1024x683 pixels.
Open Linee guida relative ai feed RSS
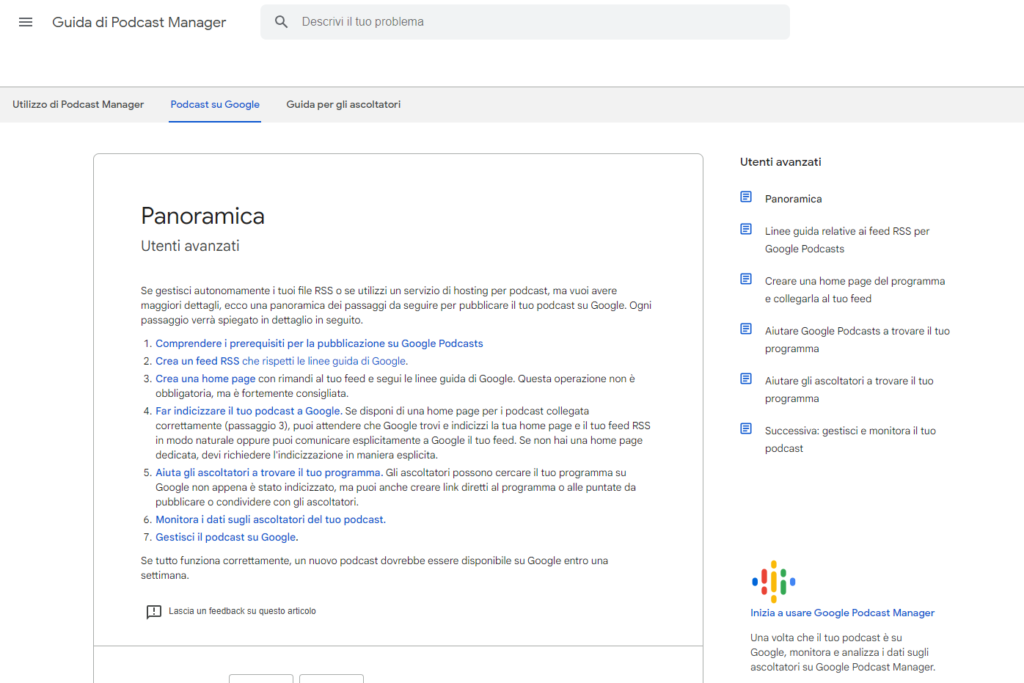pos(847,240)
